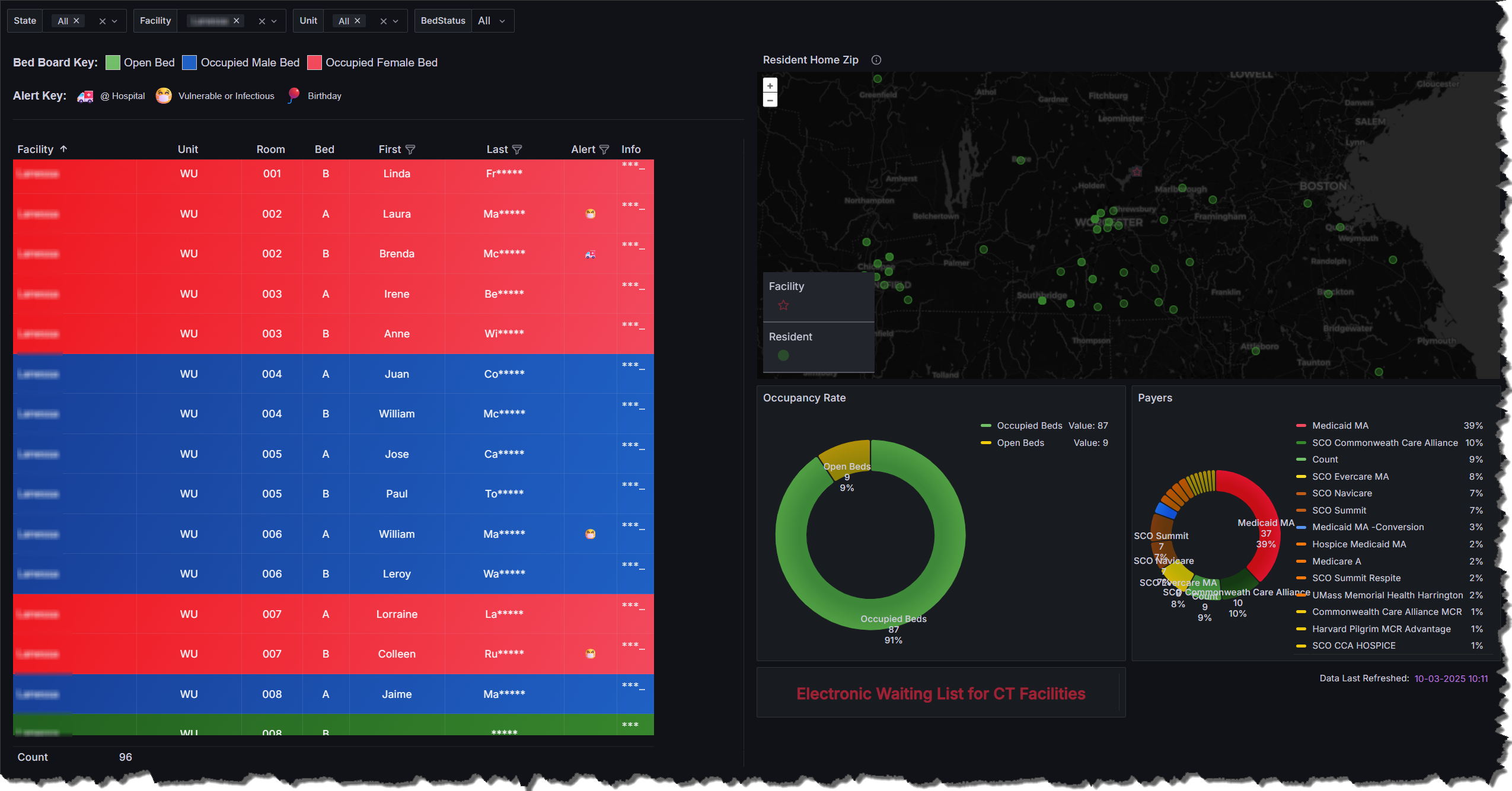Sort by the Facility column header
Viewport: 1512px width, 791px height.
click(x=36, y=149)
